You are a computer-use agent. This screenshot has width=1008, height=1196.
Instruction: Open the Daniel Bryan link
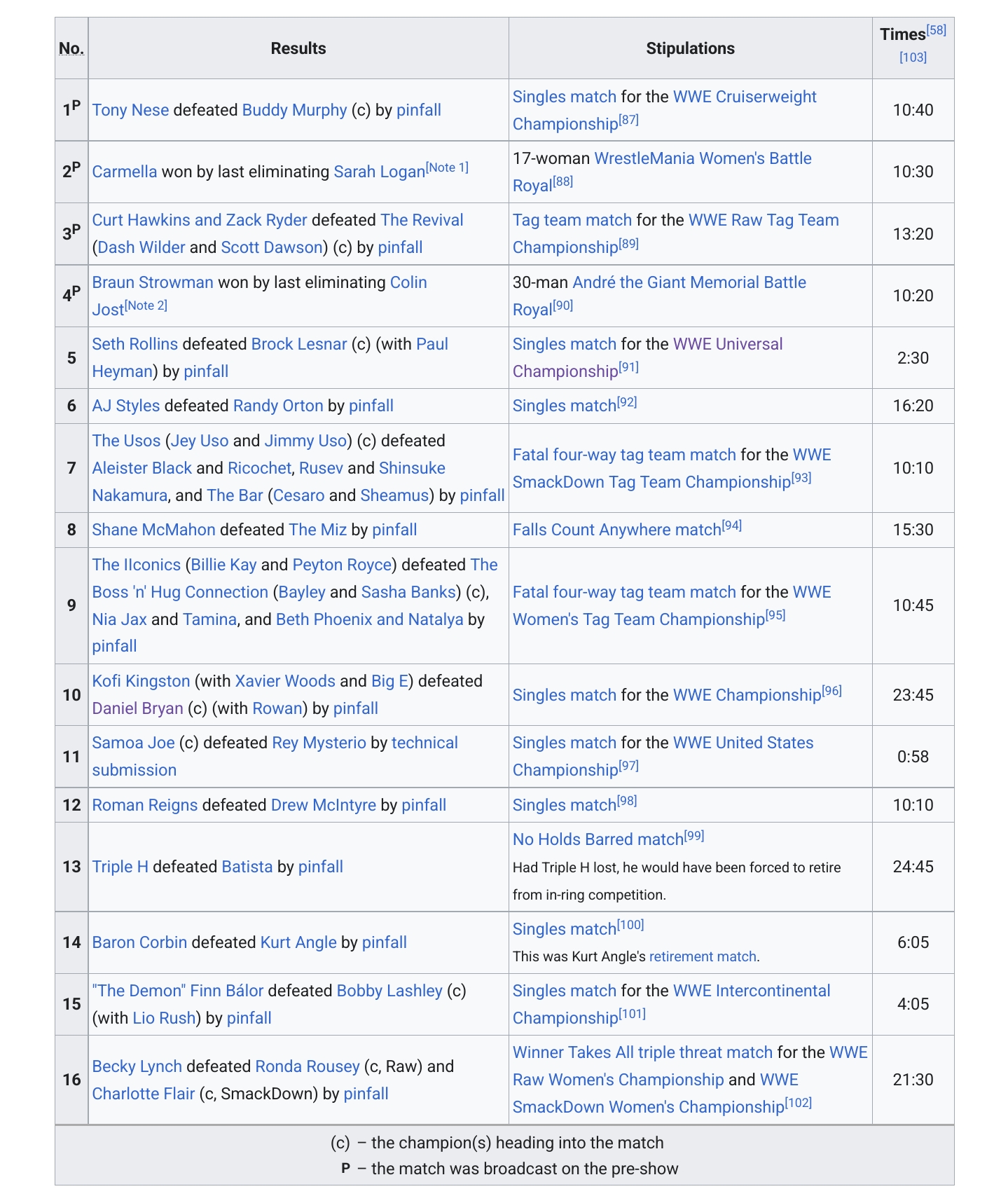[x=138, y=708]
